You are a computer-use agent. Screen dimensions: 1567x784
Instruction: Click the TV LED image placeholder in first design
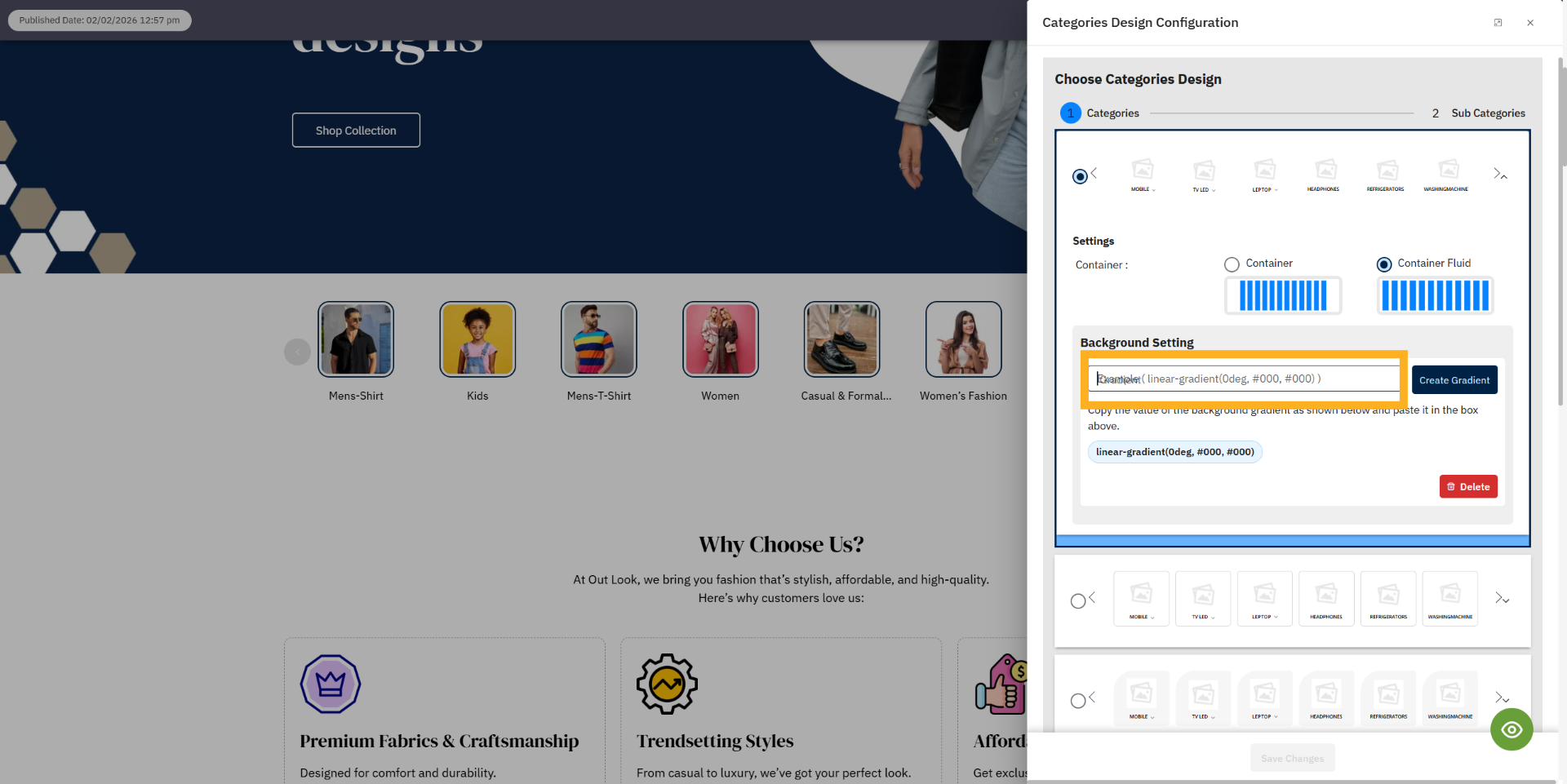pyautogui.click(x=1204, y=170)
